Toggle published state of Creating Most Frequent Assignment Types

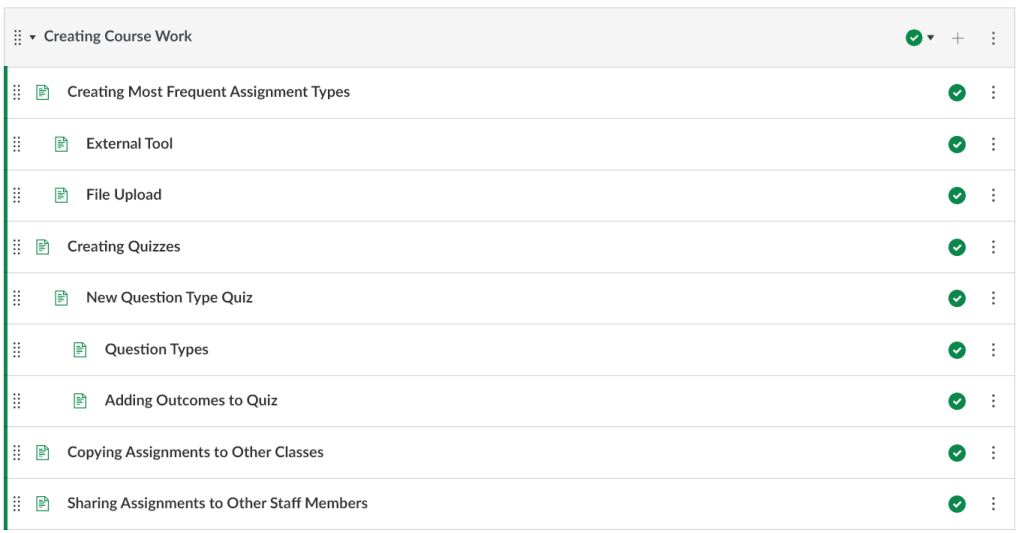pos(957,93)
